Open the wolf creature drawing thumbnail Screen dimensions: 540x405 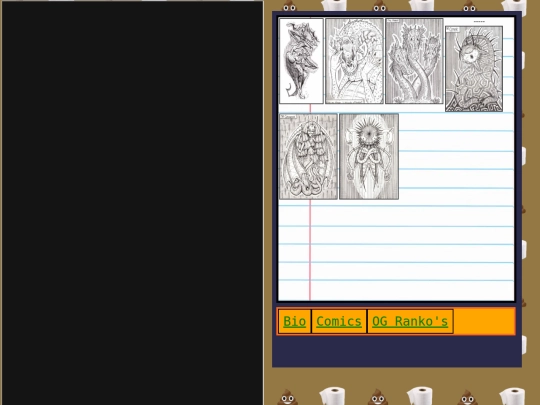(x=301, y=61)
